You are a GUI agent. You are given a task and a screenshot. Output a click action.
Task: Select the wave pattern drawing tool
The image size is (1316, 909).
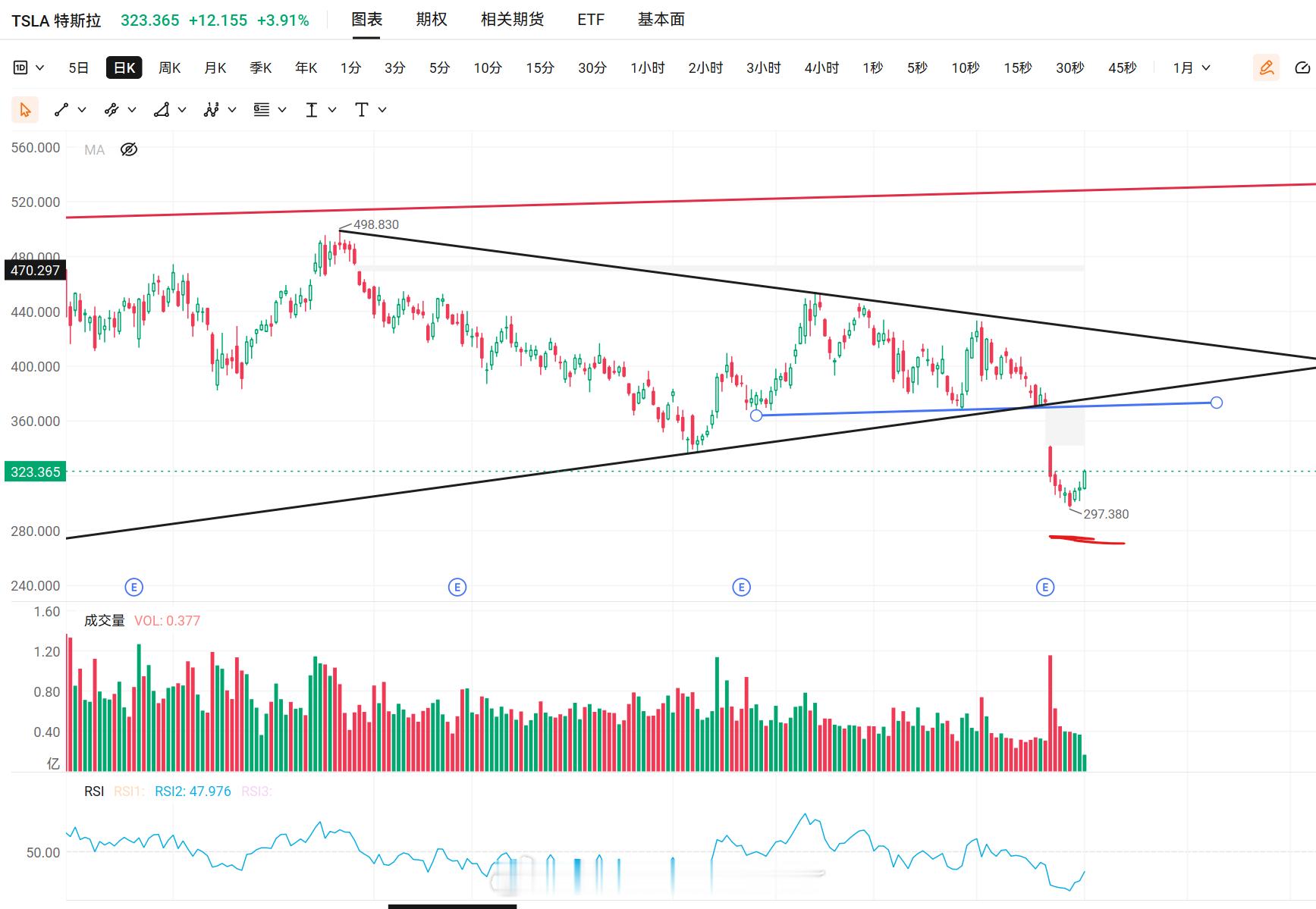click(x=212, y=110)
